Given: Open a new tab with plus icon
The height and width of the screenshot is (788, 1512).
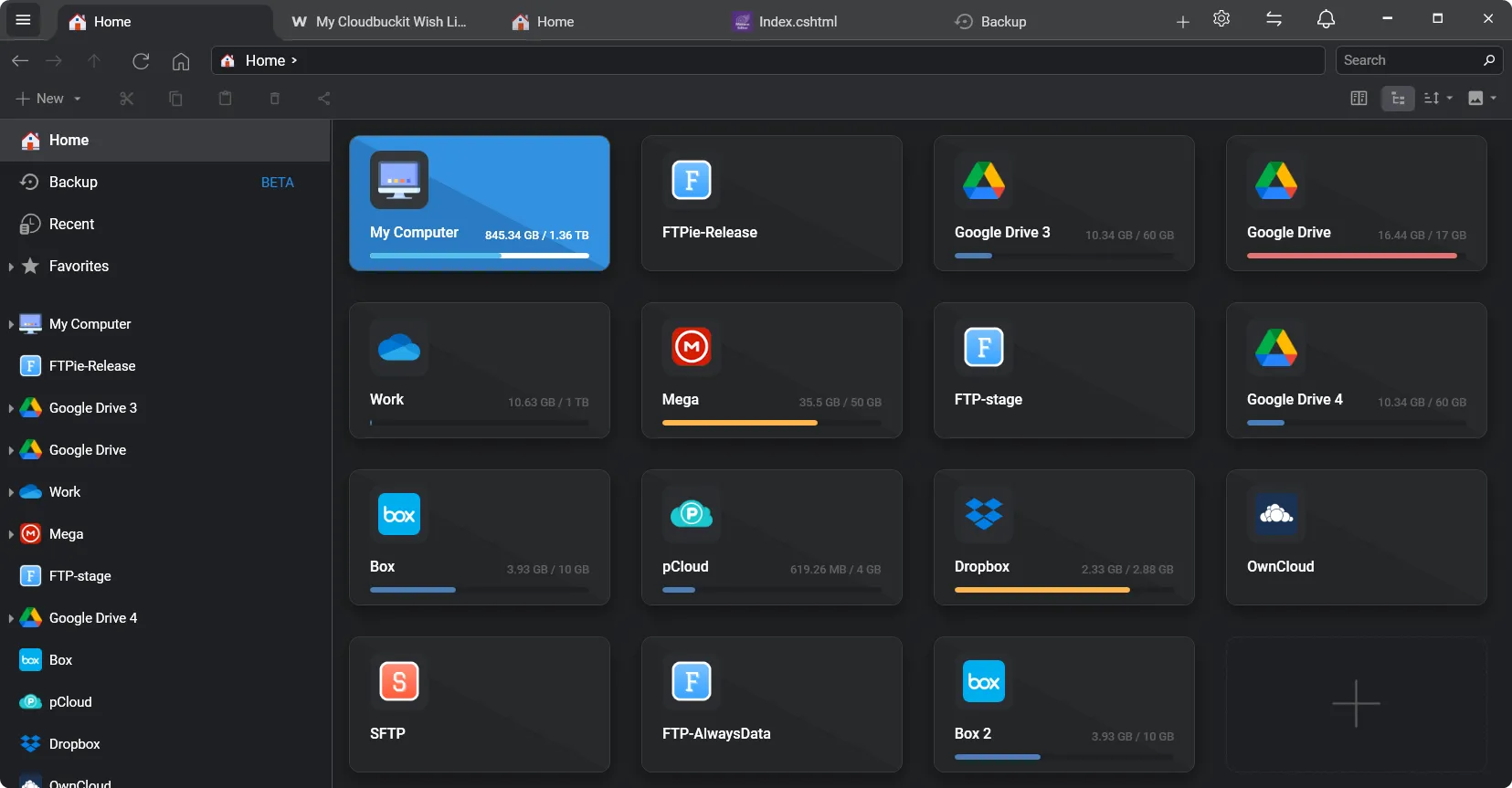Looking at the screenshot, I should (x=1182, y=21).
